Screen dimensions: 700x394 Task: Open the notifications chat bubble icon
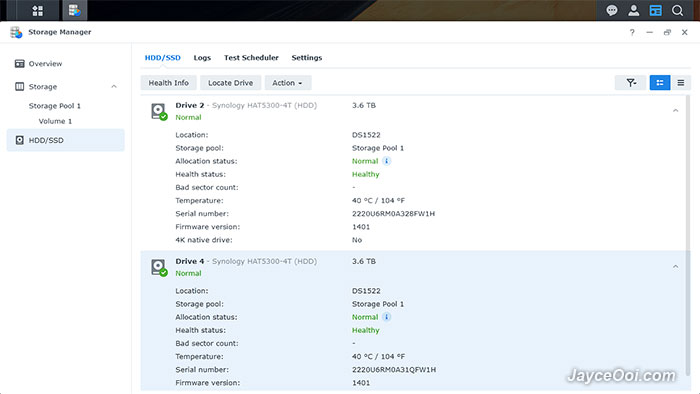(x=612, y=10)
